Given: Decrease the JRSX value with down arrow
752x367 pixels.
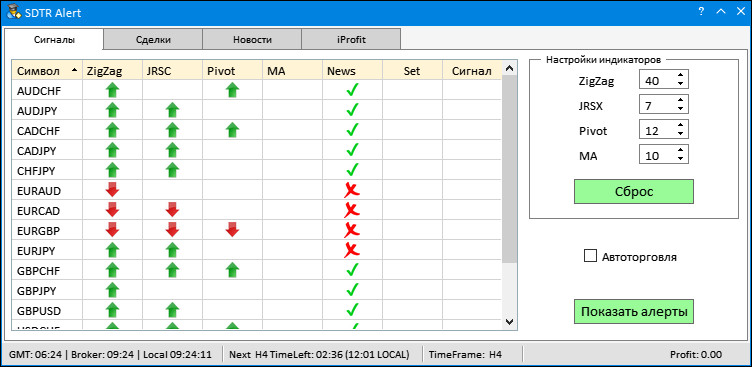Looking at the screenshot, I should [680, 109].
